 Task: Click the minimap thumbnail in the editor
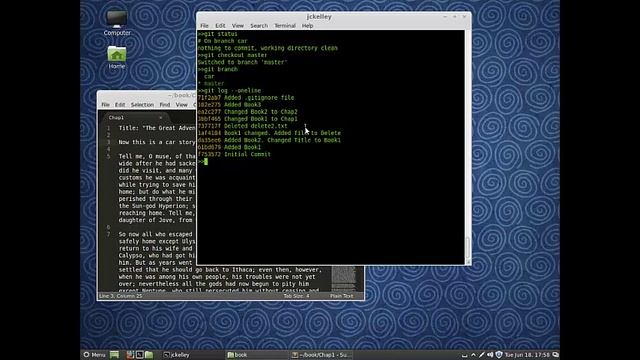click(344, 278)
